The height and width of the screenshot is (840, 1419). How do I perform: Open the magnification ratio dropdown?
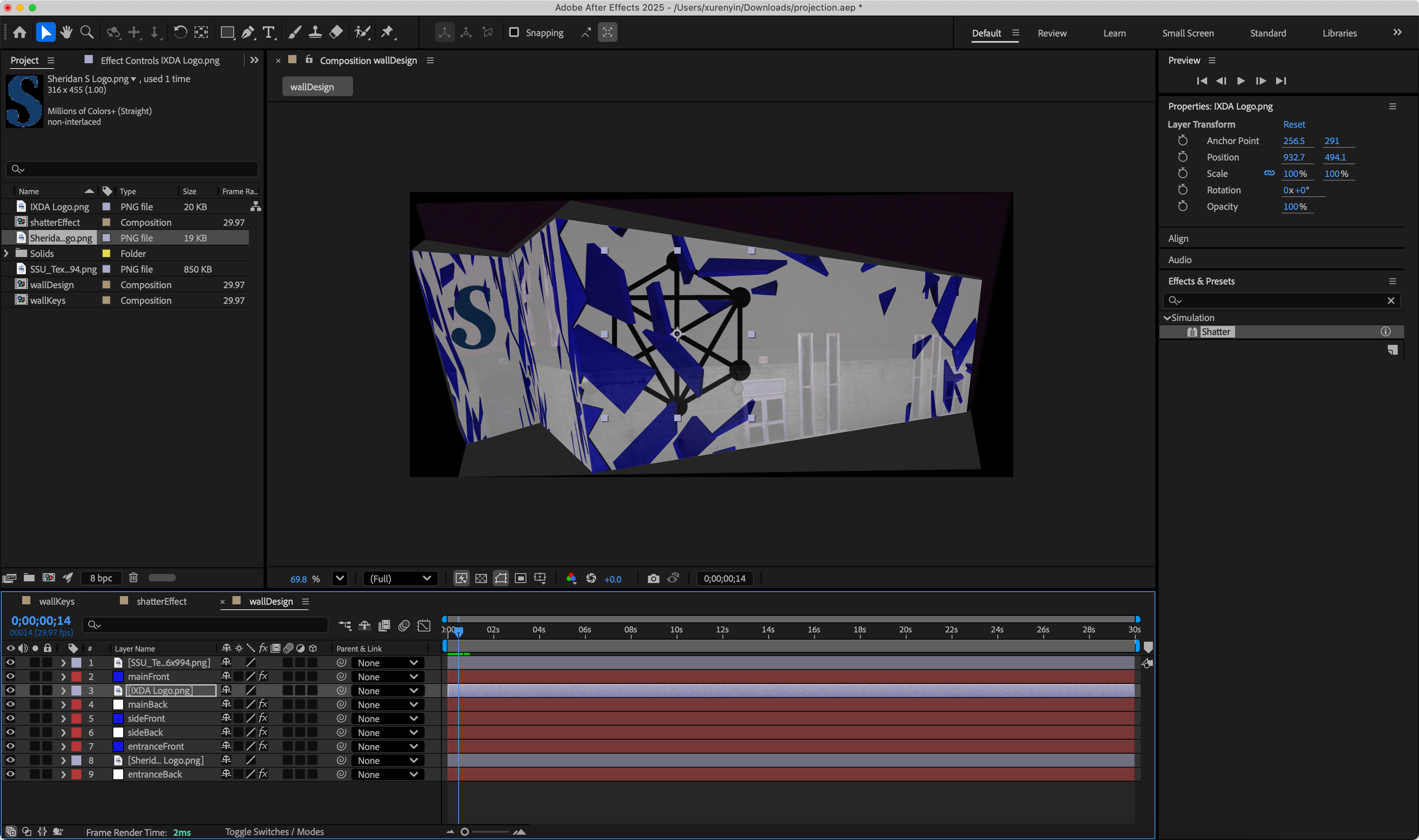click(x=339, y=578)
